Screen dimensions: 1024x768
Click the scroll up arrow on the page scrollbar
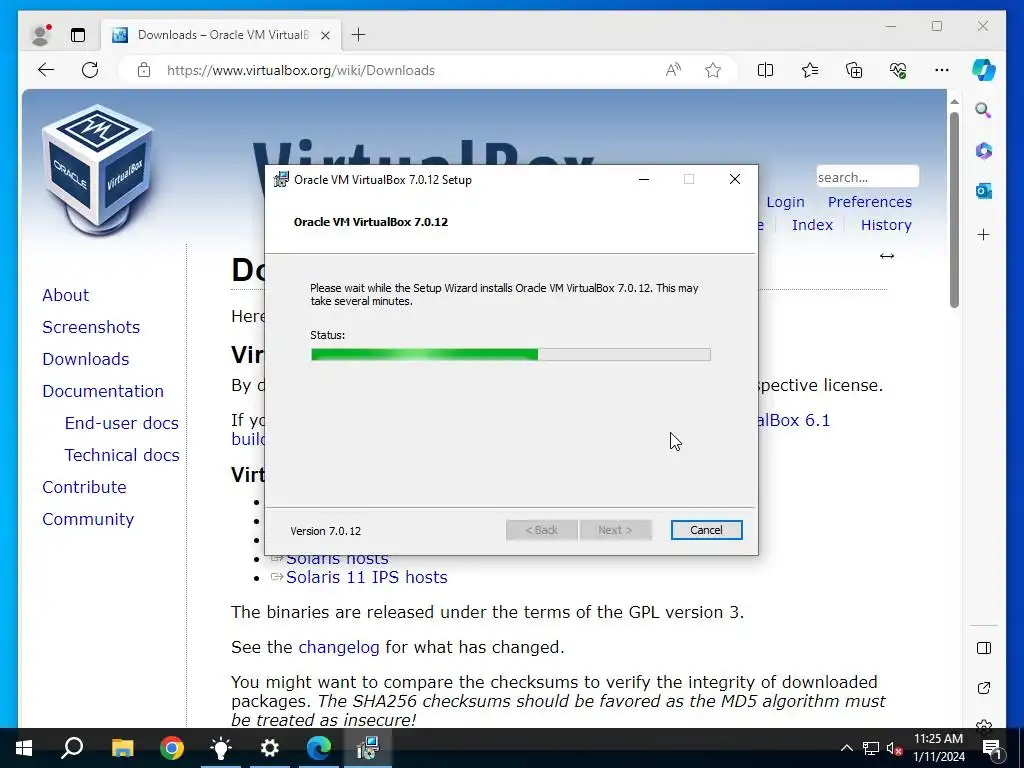954,102
